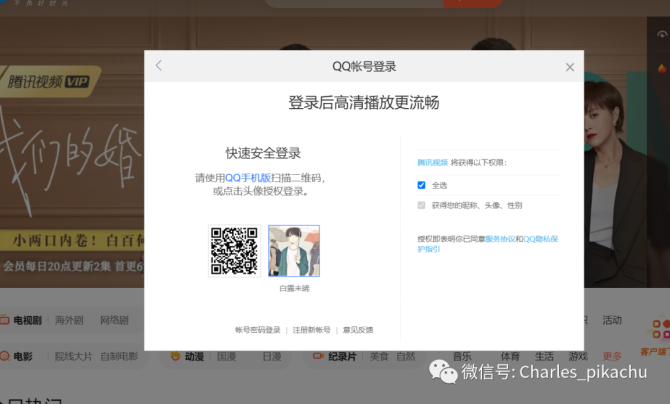670x404 pixels.
Task: Select 体育 in background page
Action: 510,357
